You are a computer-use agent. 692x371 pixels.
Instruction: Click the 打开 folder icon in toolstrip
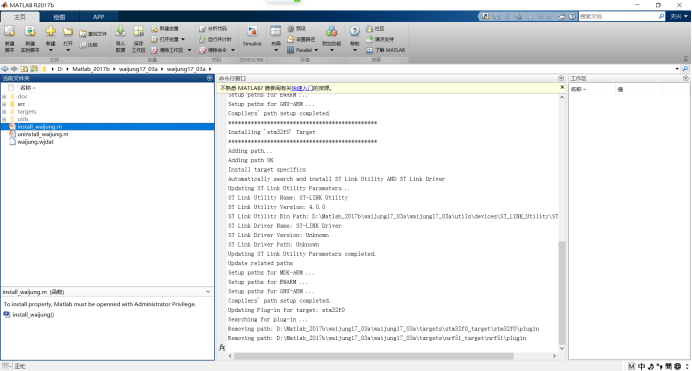pos(68,32)
